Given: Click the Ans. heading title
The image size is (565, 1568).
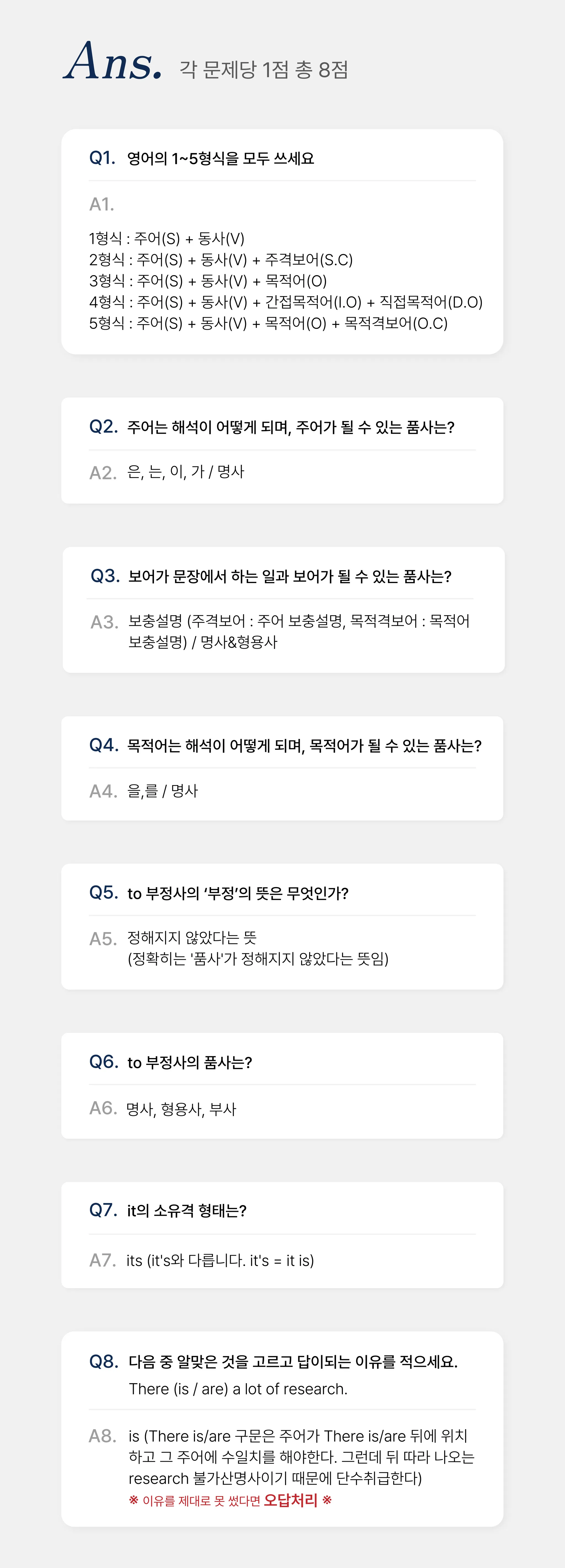Looking at the screenshot, I should tap(113, 62).
